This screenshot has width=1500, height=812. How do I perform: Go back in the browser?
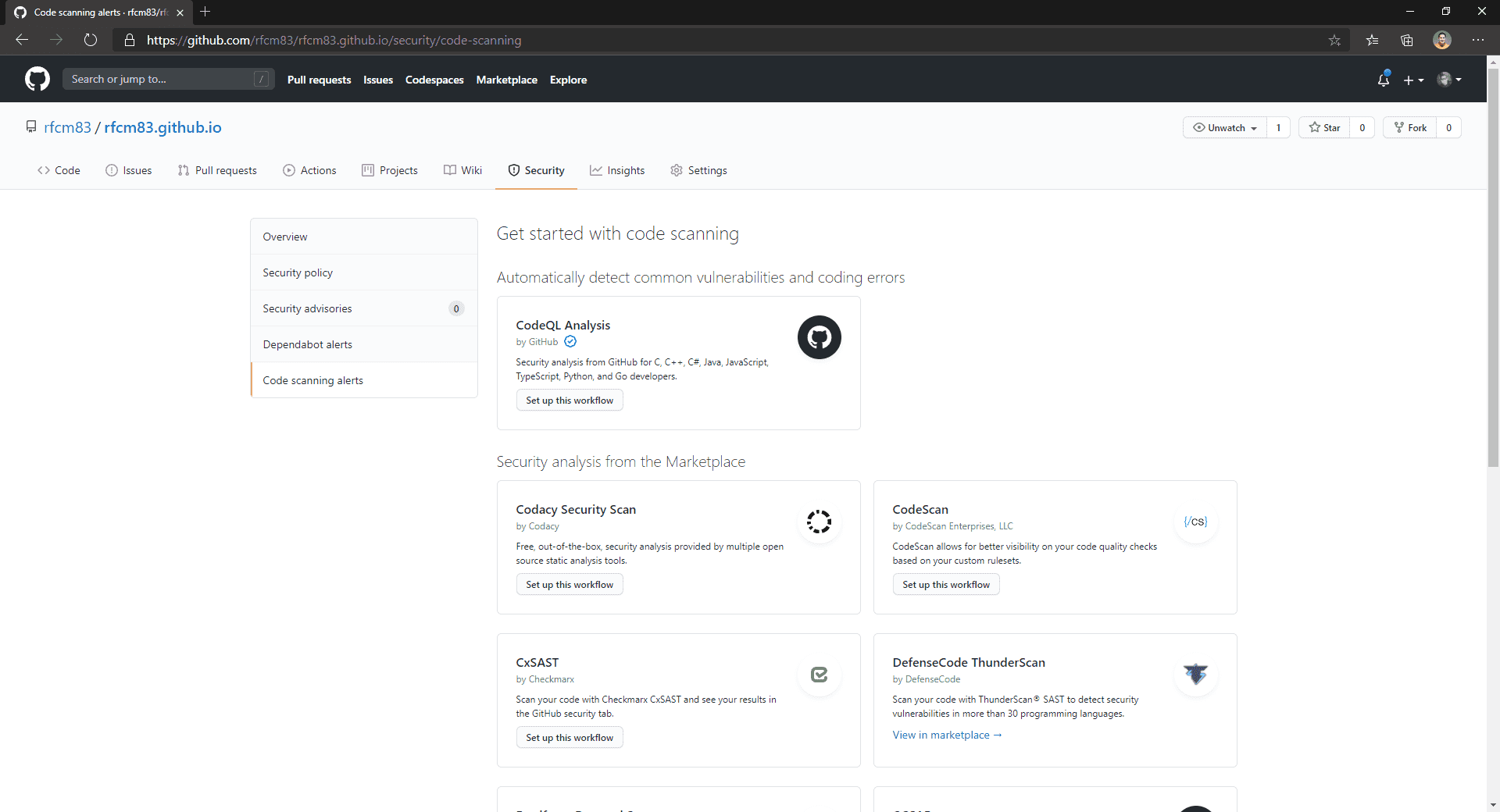point(22,40)
